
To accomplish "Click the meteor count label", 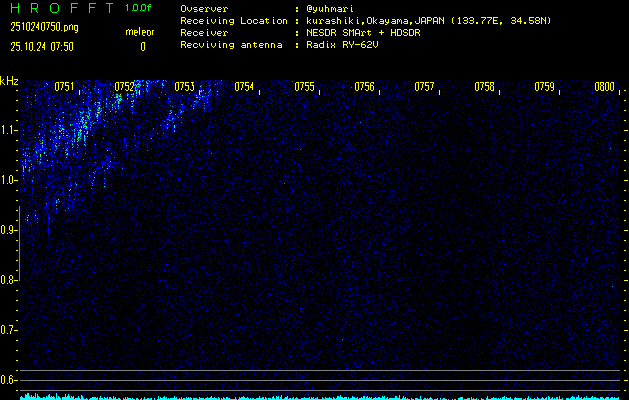I will [x=139, y=32].
